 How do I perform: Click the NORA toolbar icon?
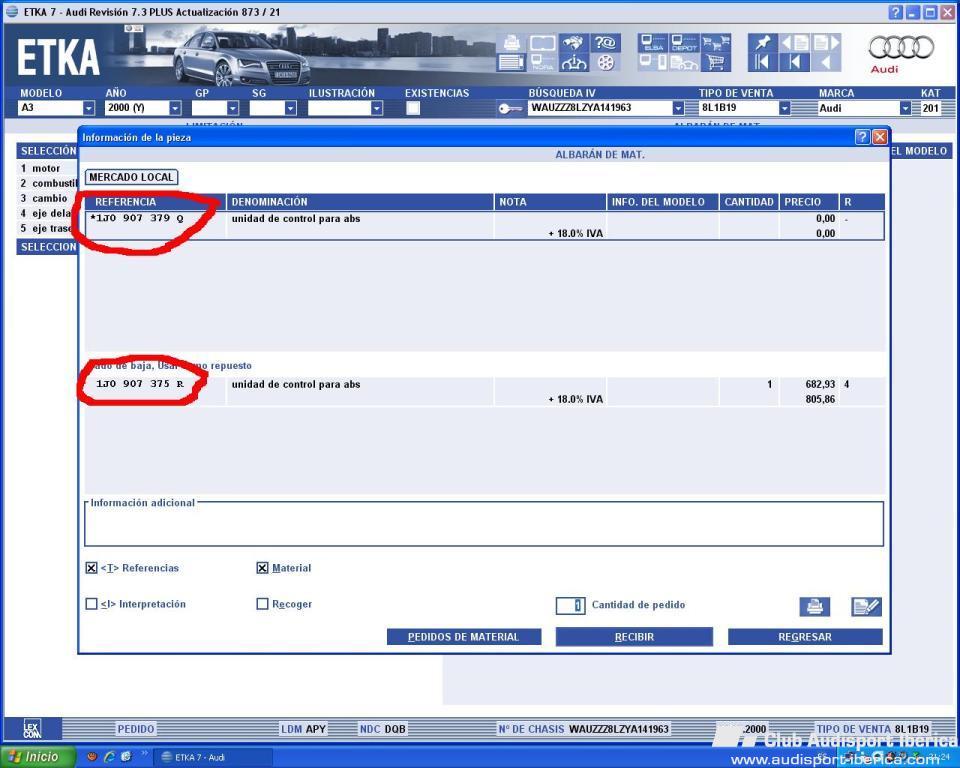coord(542,62)
